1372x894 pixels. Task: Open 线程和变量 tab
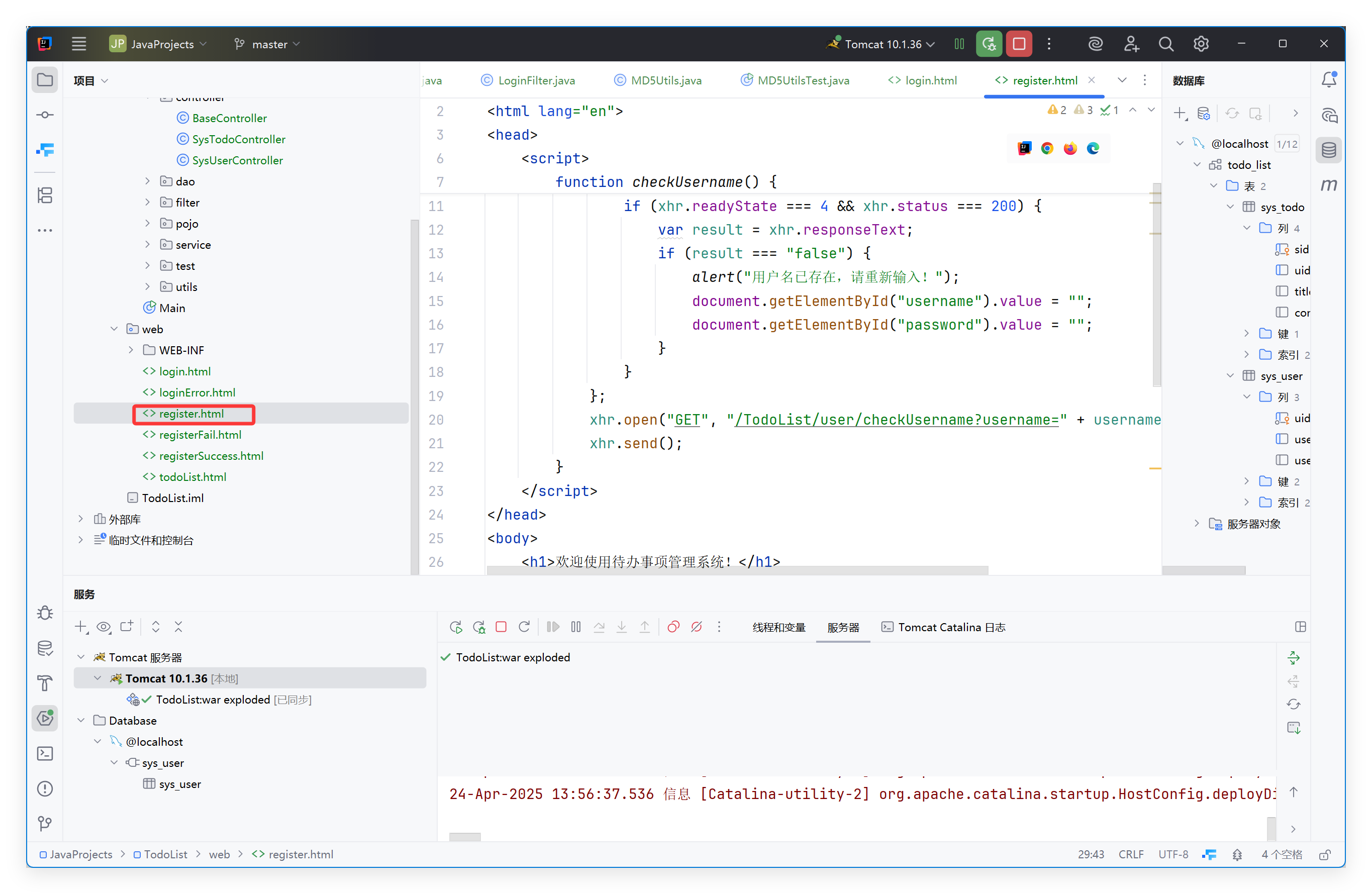point(779,627)
